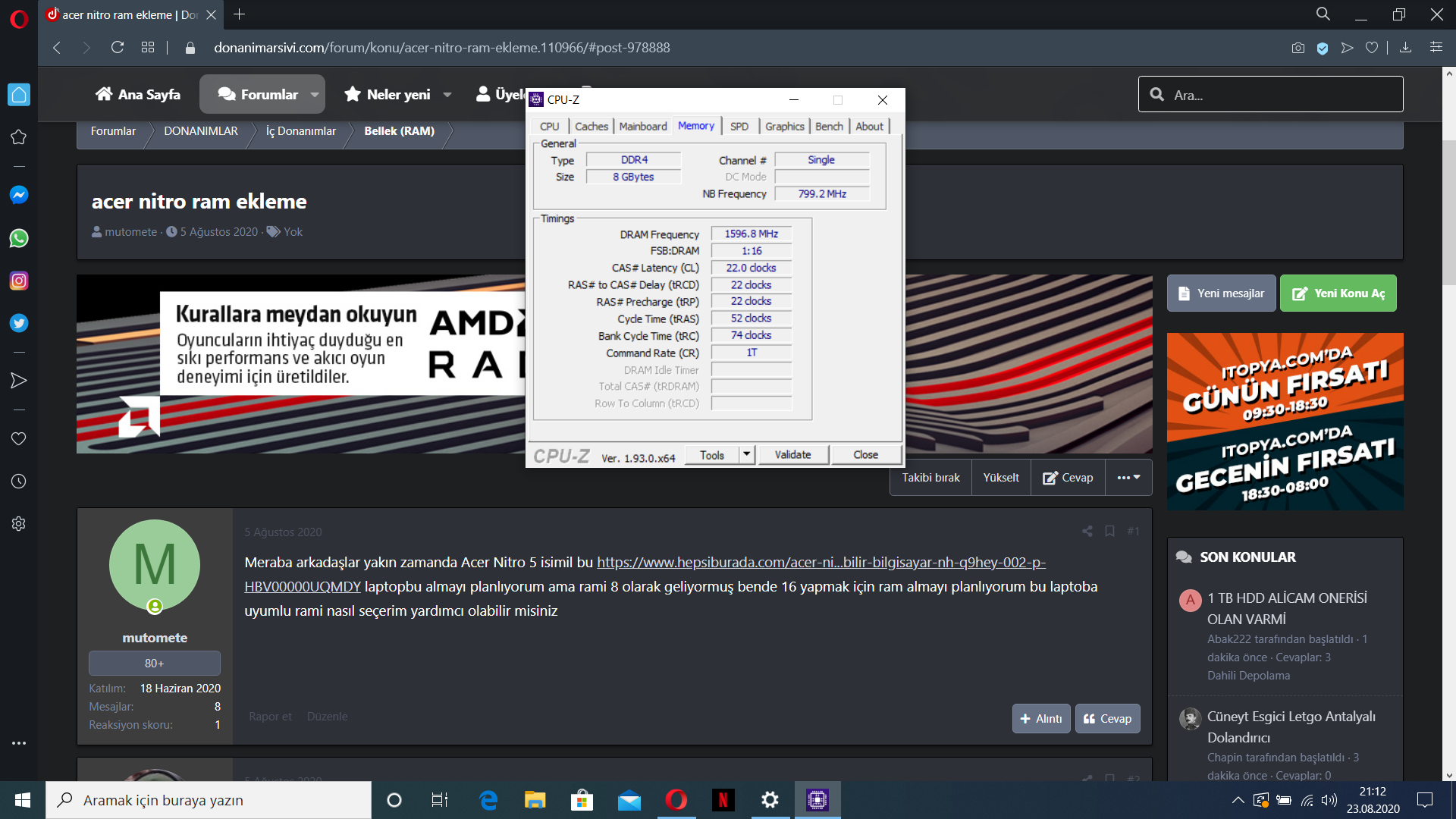Click Close button in CPU-Z

tap(866, 454)
